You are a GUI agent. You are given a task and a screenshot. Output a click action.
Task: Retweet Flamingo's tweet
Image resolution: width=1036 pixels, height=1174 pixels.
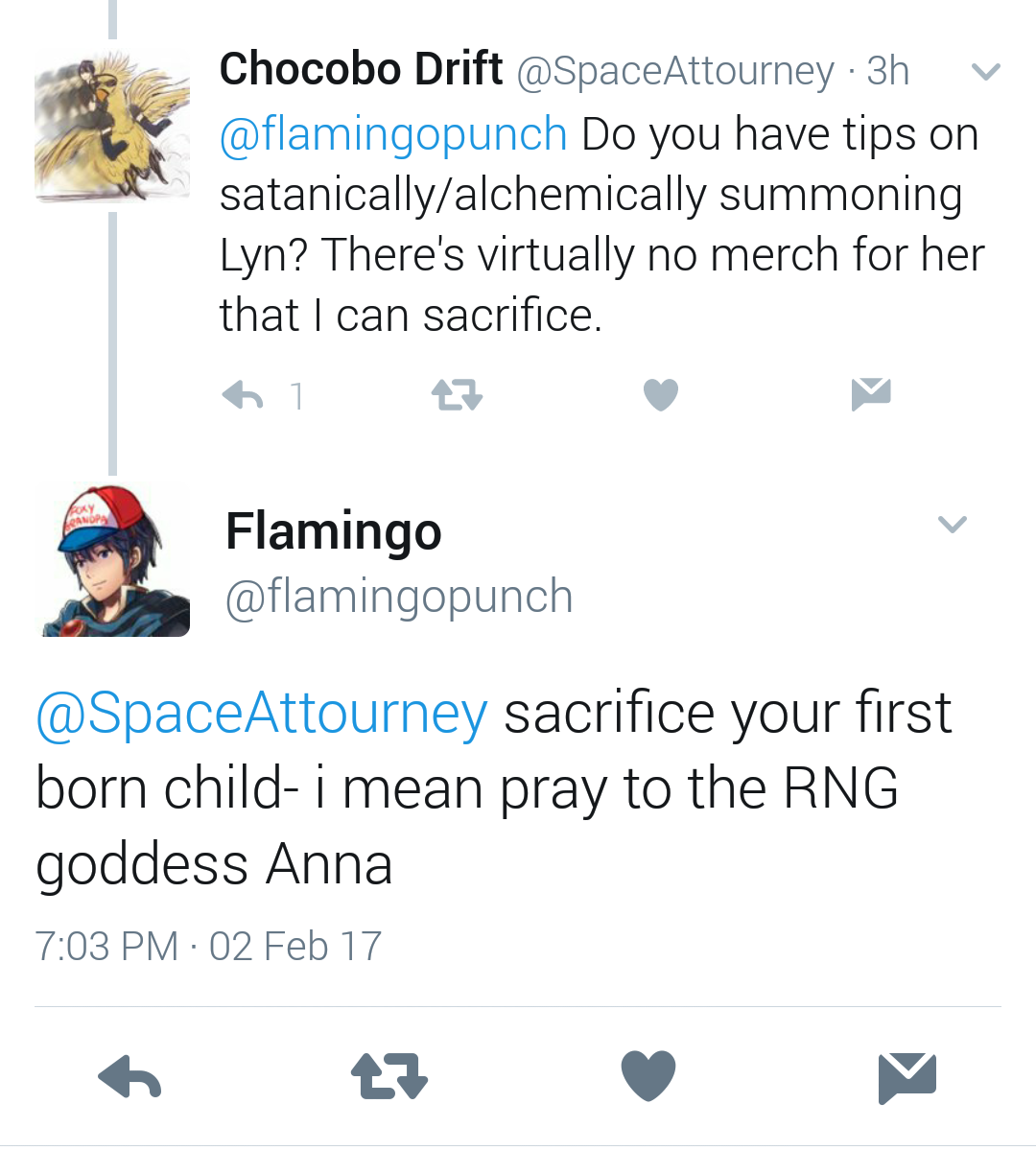[x=389, y=1075]
